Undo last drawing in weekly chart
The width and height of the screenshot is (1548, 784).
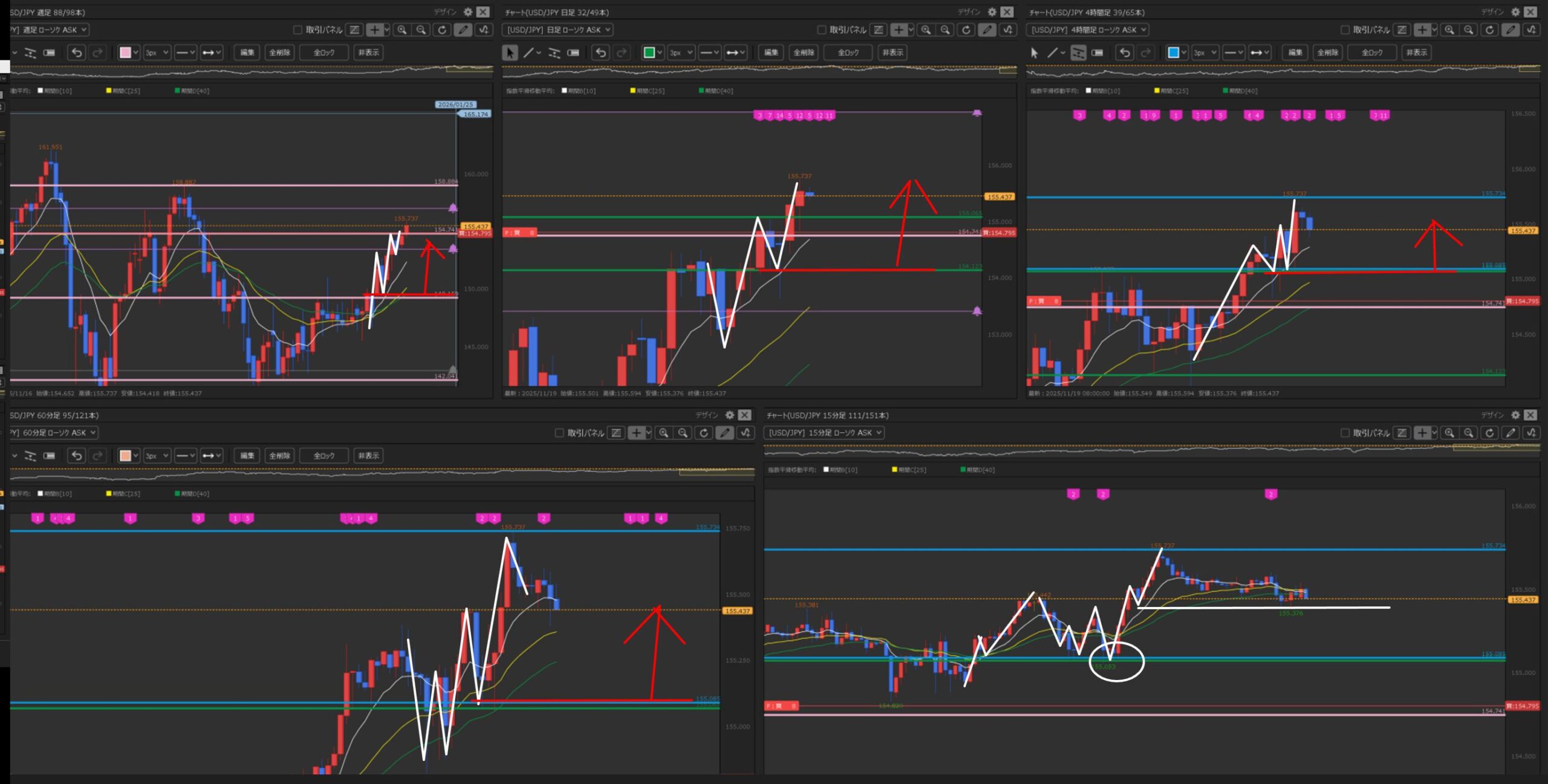pos(77,53)
